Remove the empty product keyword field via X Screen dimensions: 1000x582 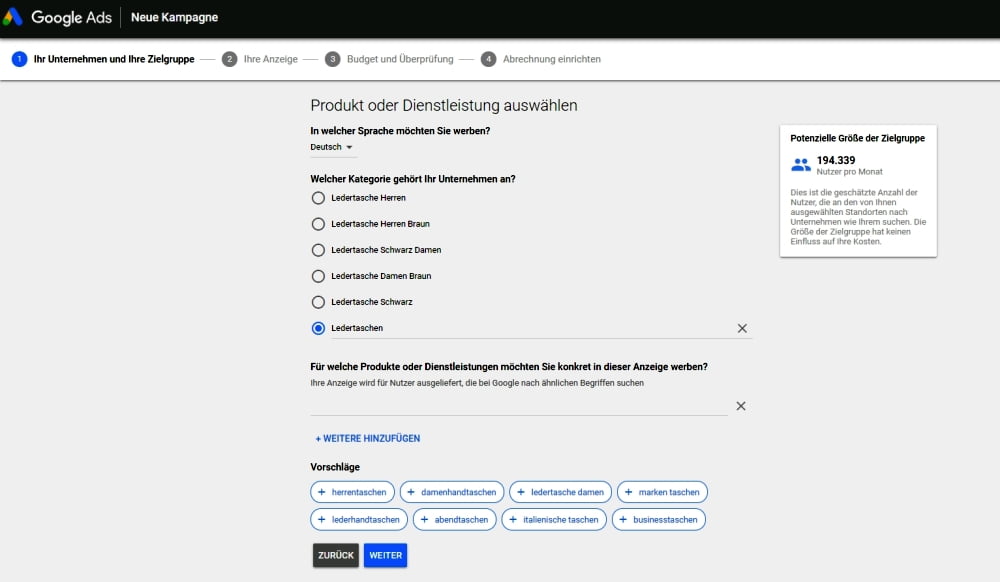[x=740, y=406]
